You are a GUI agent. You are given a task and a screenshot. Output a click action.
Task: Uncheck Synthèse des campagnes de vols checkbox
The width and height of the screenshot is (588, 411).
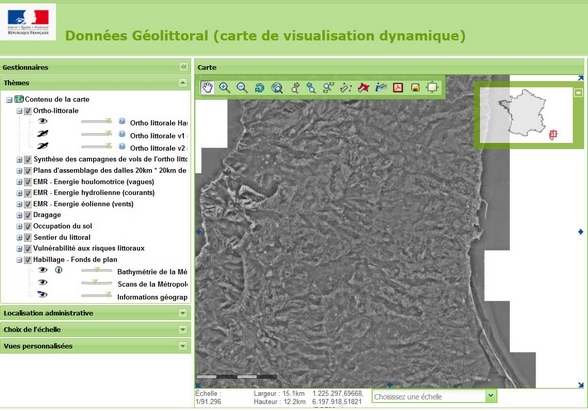(x=28, y=160)
